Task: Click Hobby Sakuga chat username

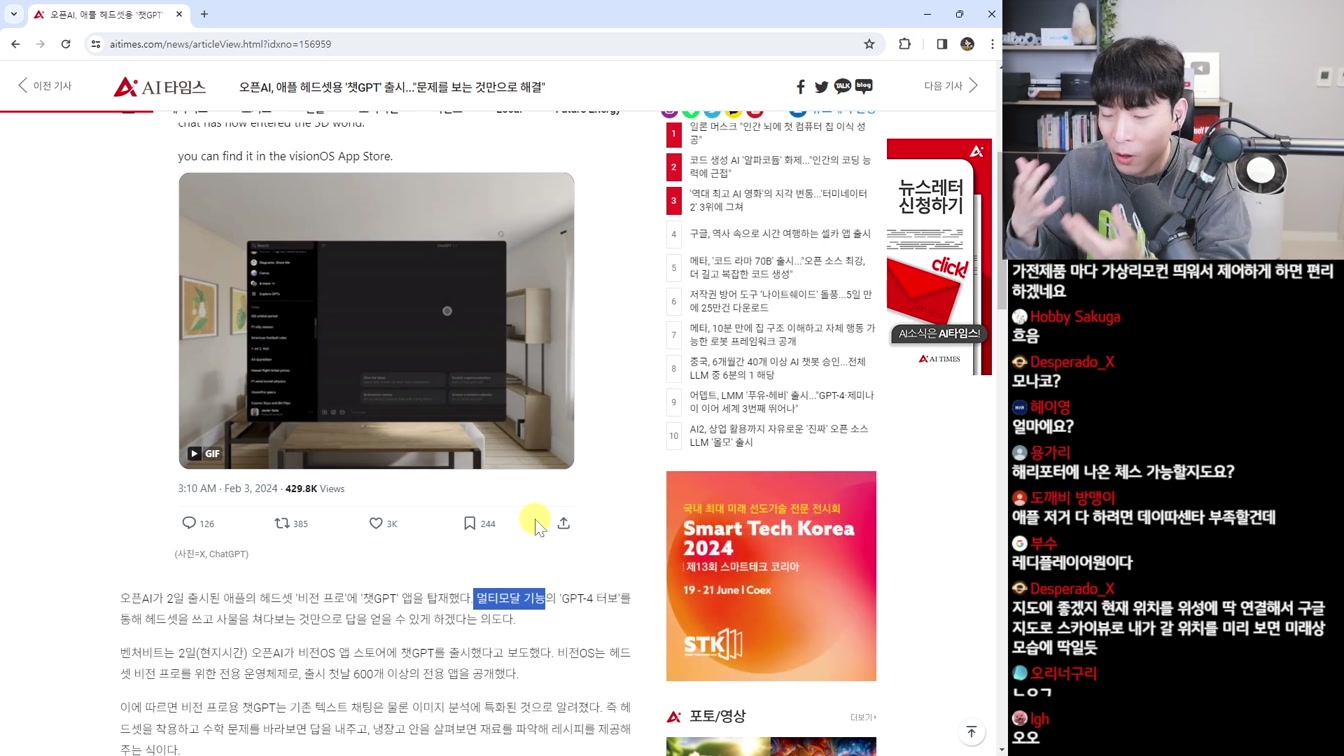Action: point(1075,317)
